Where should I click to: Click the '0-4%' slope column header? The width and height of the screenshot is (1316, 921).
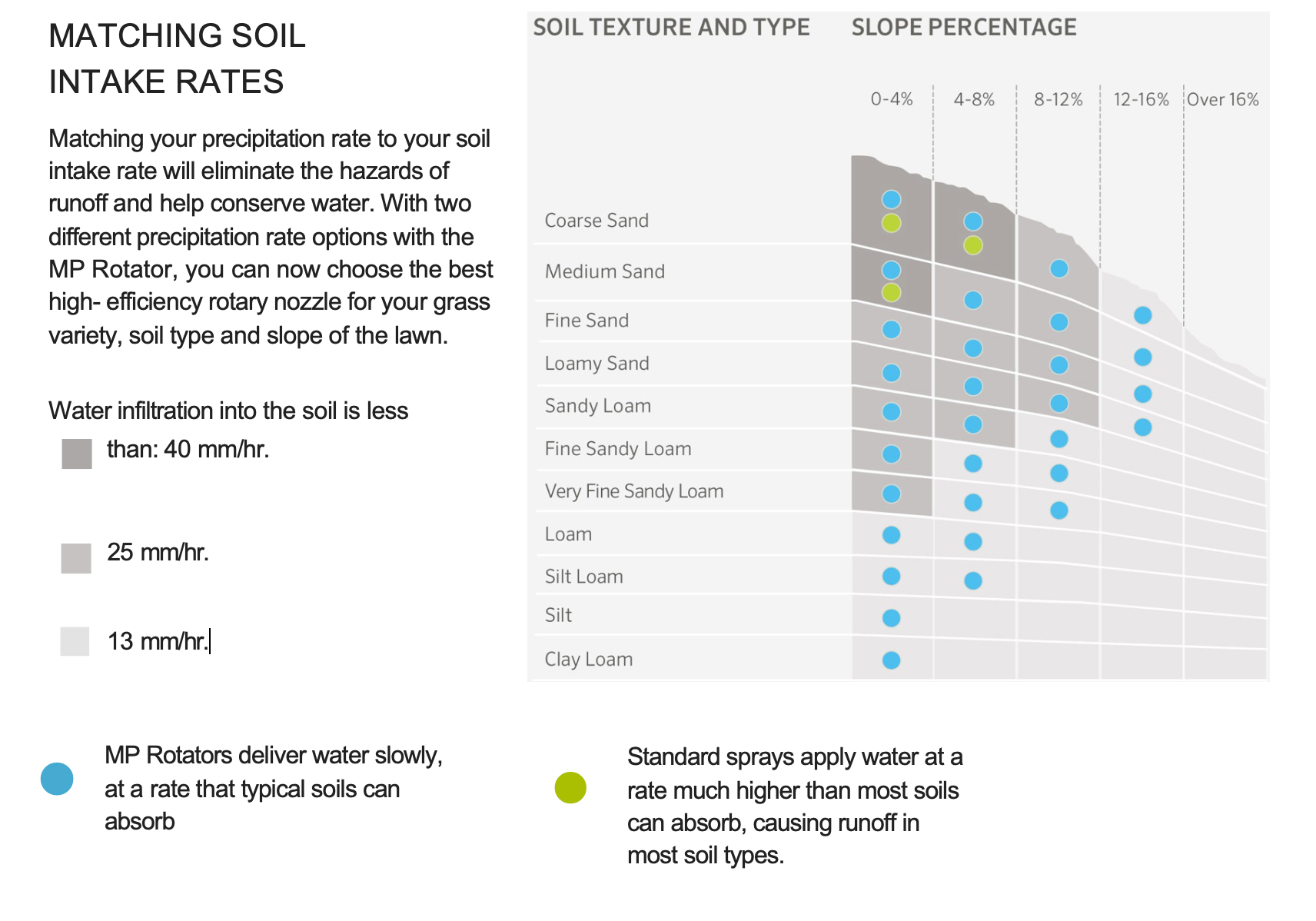pos(892,100)
